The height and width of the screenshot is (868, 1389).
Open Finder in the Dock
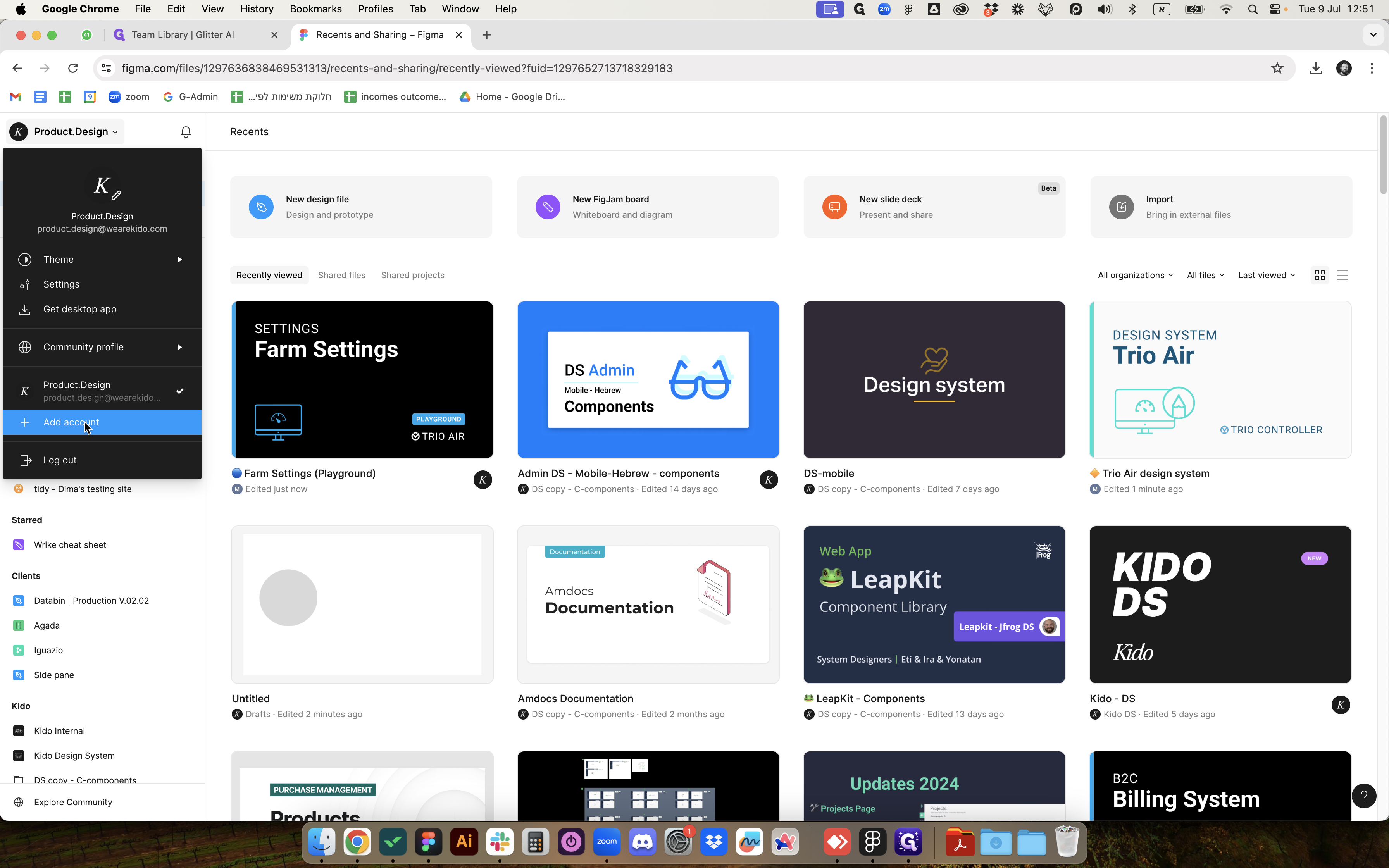coord(321,842)
